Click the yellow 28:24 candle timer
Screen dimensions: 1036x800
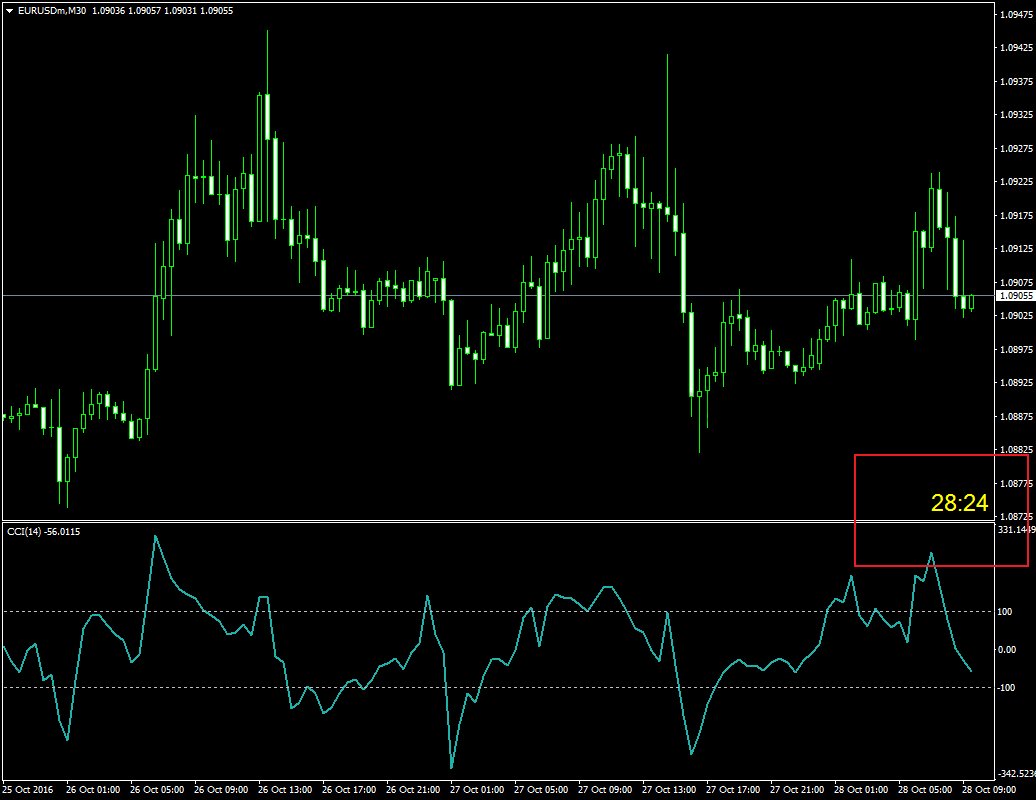959,504
